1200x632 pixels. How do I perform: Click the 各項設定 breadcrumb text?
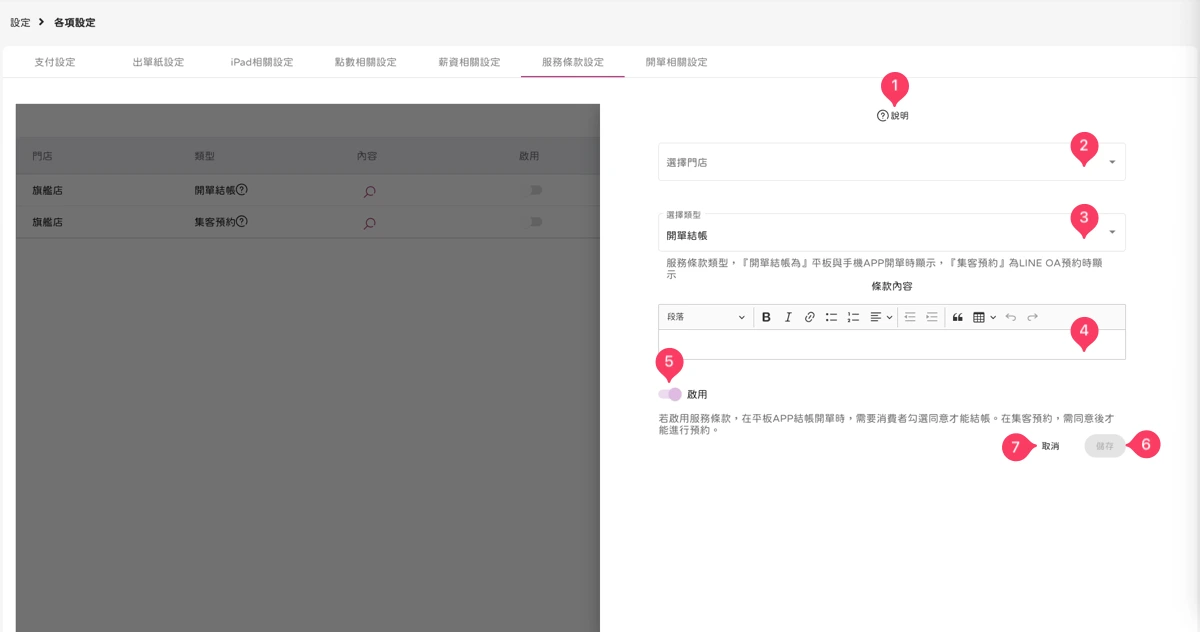(x=75, y=22)
